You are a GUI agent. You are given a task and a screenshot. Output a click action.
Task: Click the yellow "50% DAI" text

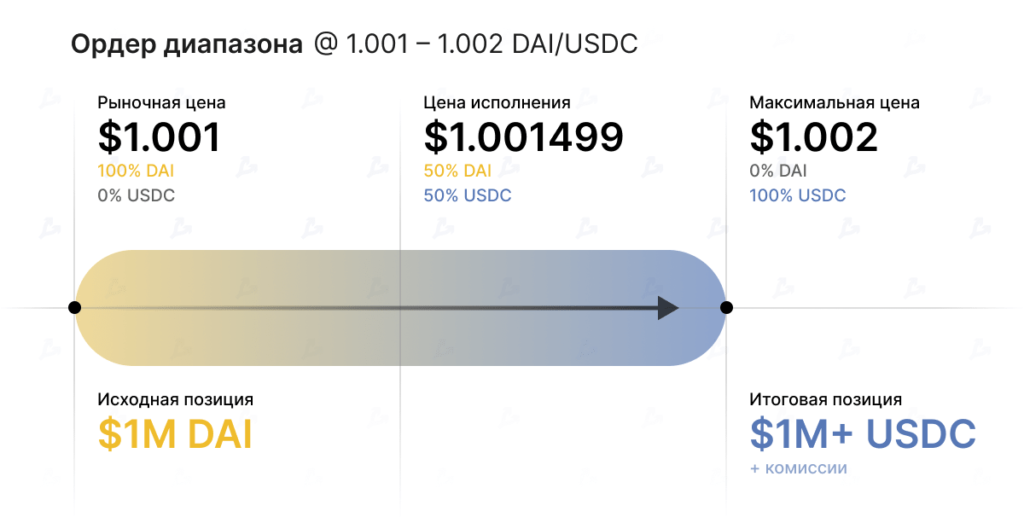click(x=458, y=171)
